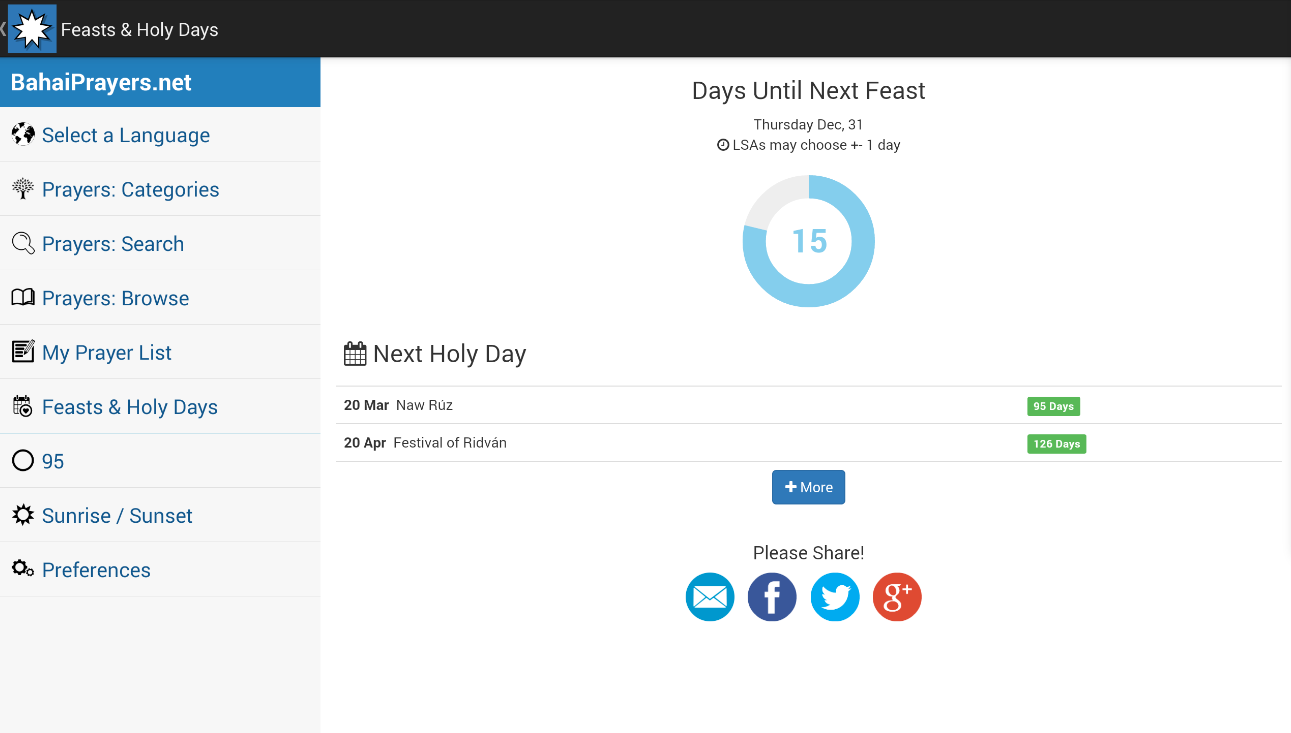Screen dimensions: 1291x733
Task: Click the back chevron in the title bar
Action: [4, 29]
